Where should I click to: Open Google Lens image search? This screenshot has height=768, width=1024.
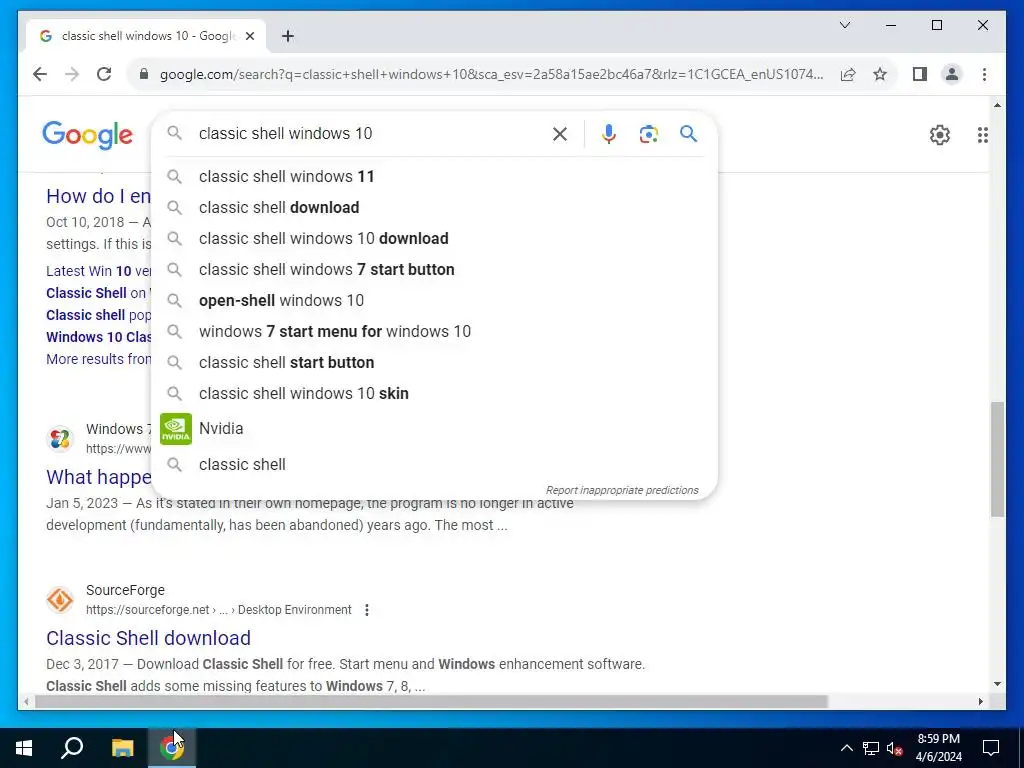(x=648, y=134)
